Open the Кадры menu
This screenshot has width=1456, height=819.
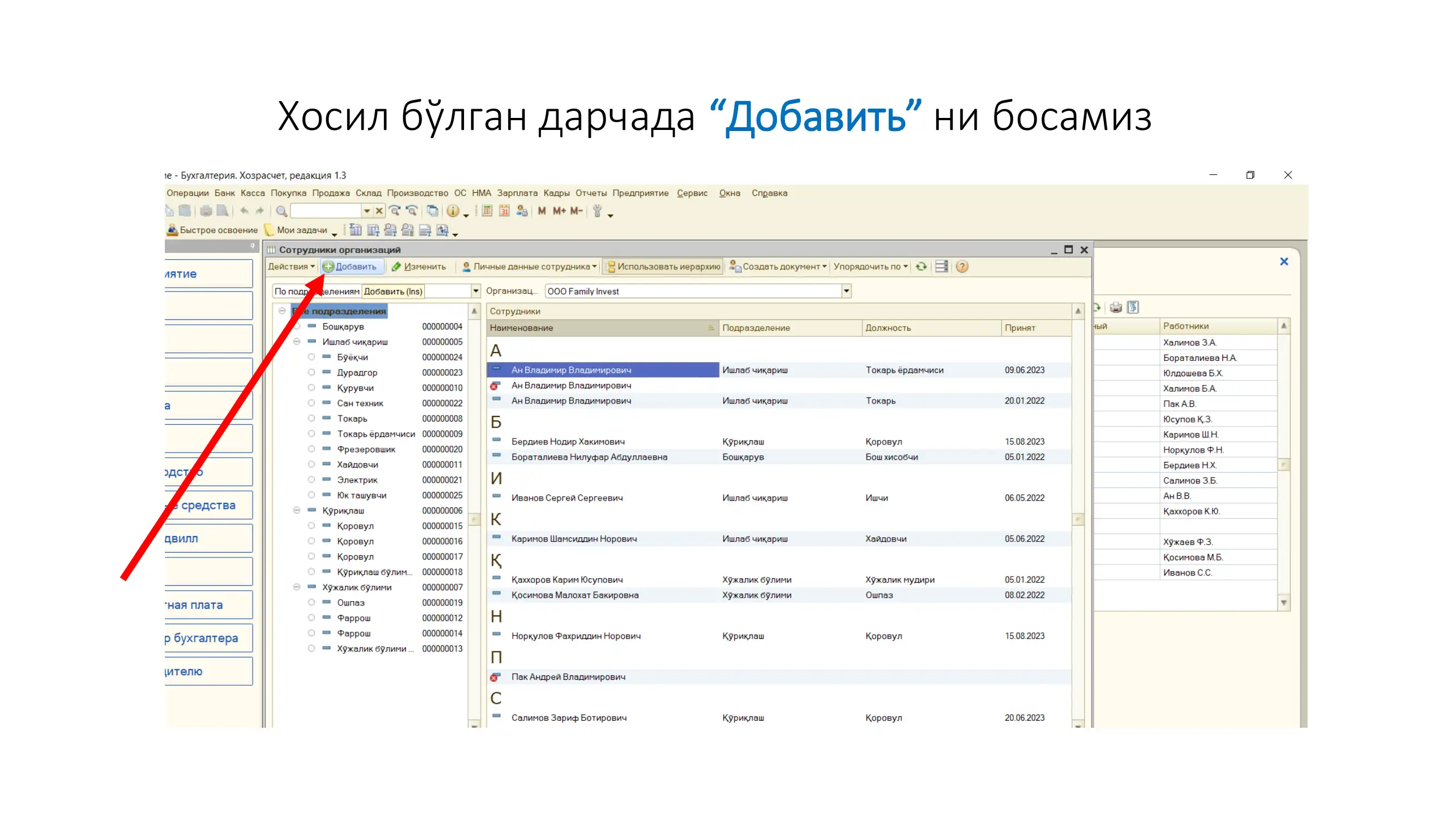[556, 193]
